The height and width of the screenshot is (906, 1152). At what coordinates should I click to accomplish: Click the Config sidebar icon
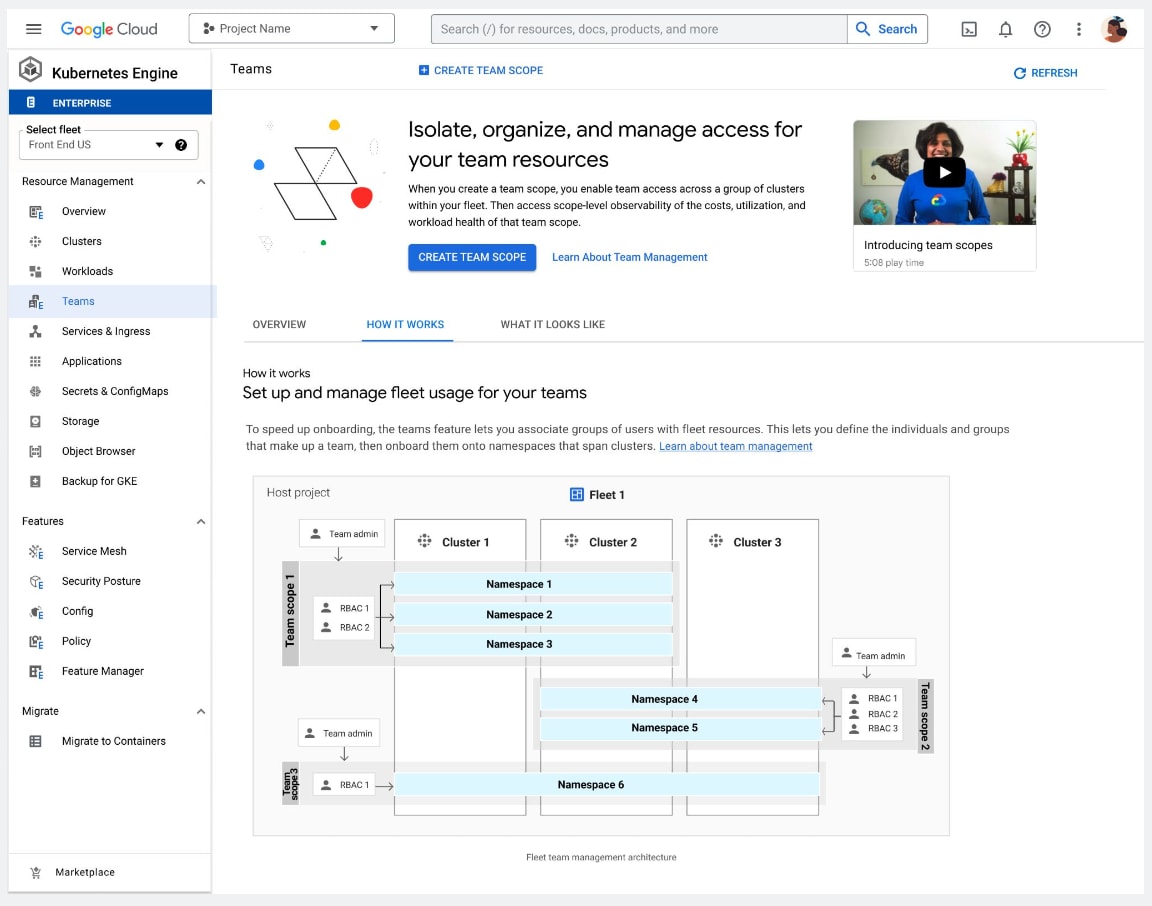(35, 612)
